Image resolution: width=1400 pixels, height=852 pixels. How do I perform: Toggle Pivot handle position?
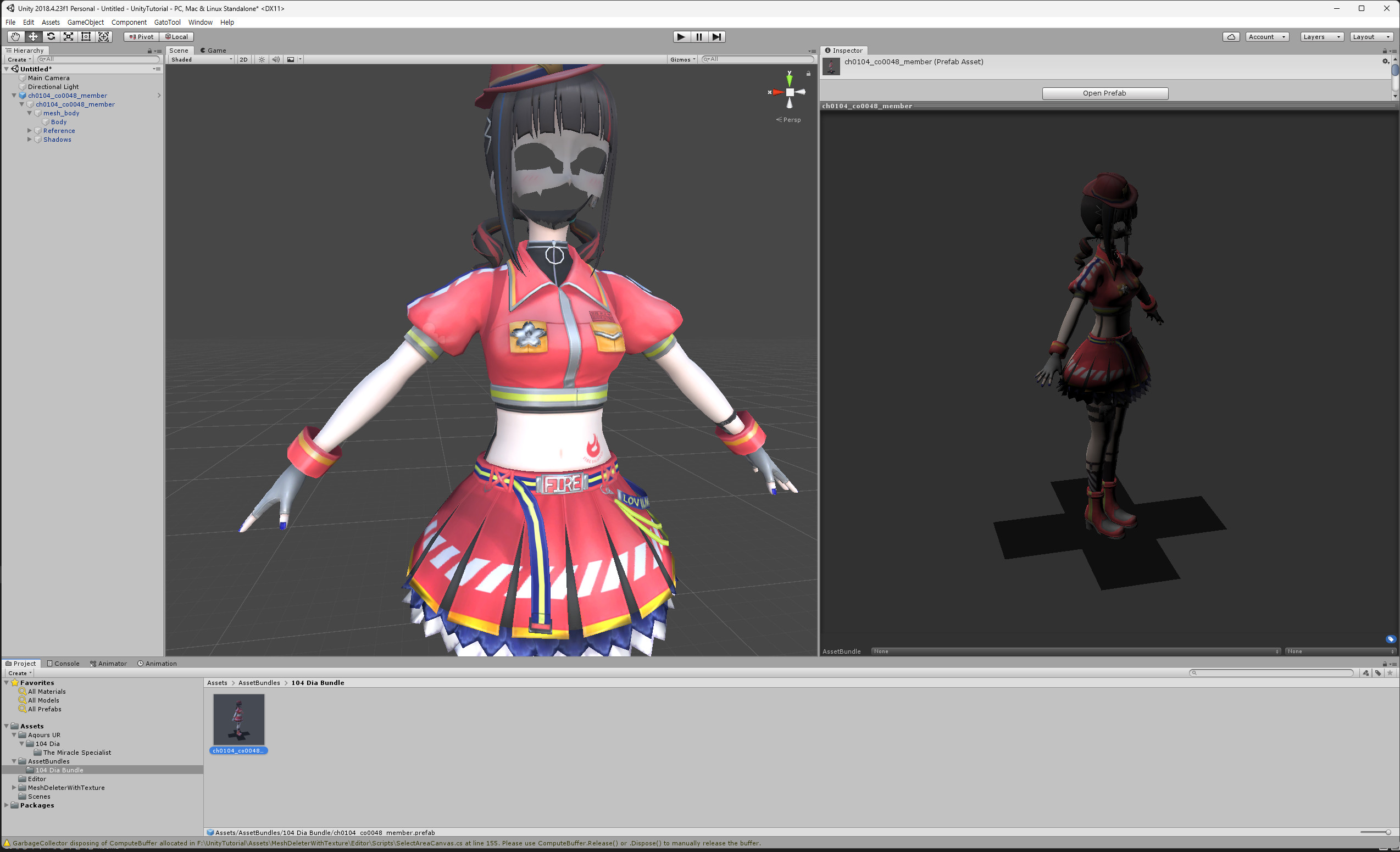tap(141, 37)
